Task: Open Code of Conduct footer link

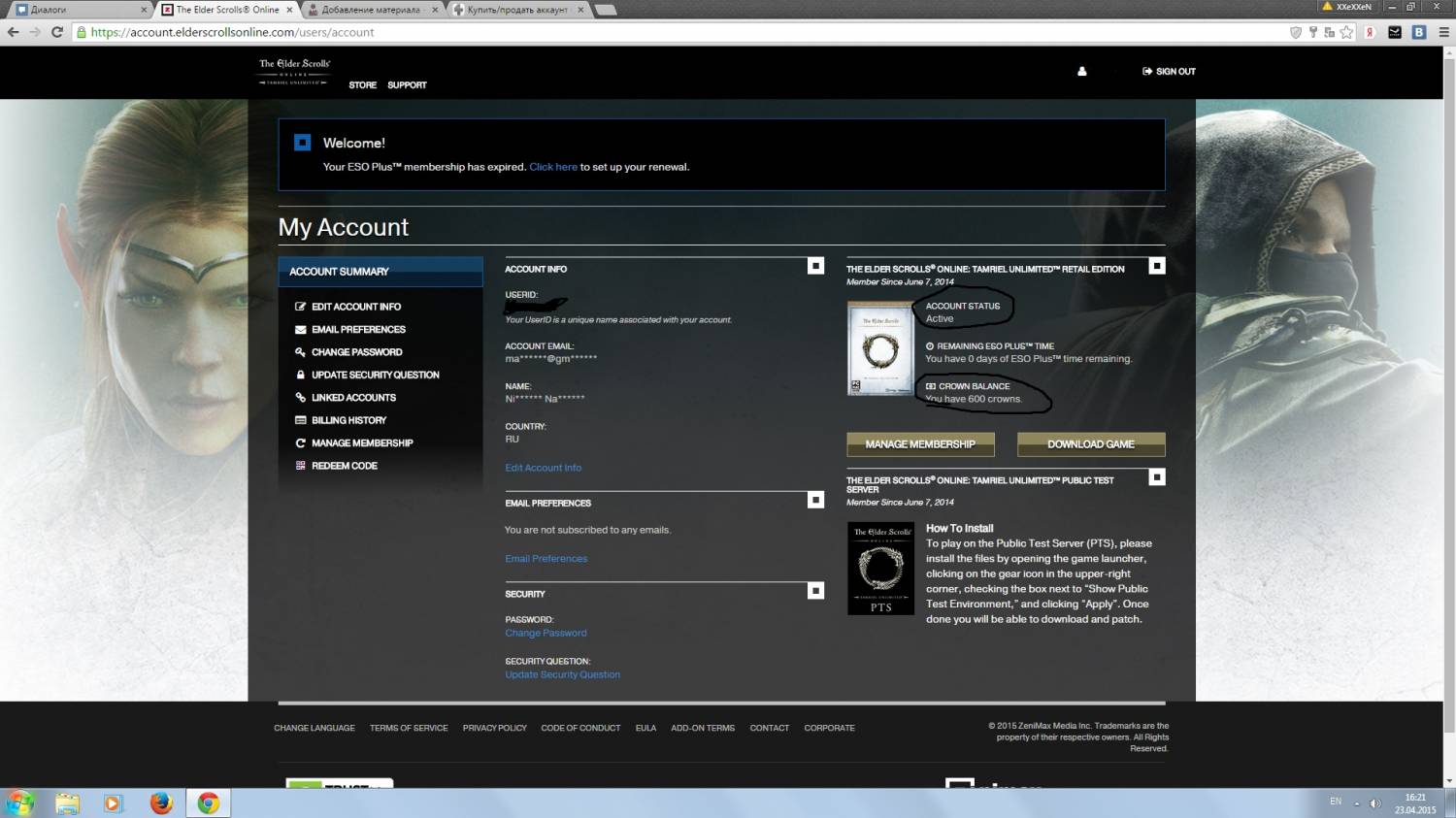Action: coord(580,728)
